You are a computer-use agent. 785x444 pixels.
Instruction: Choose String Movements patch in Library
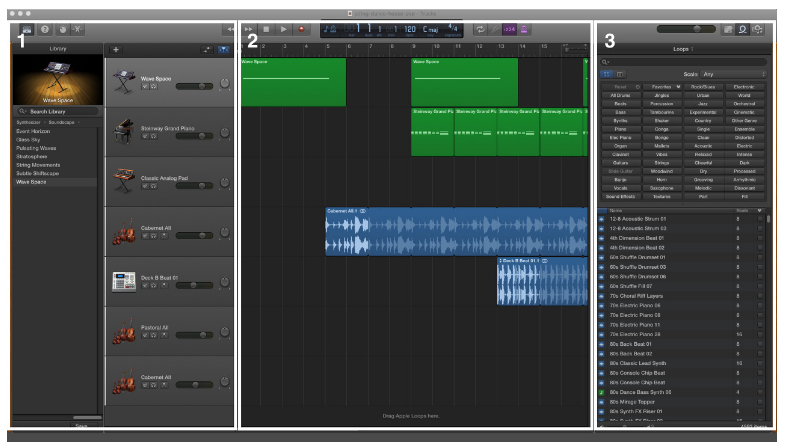[x=38, y=165]
